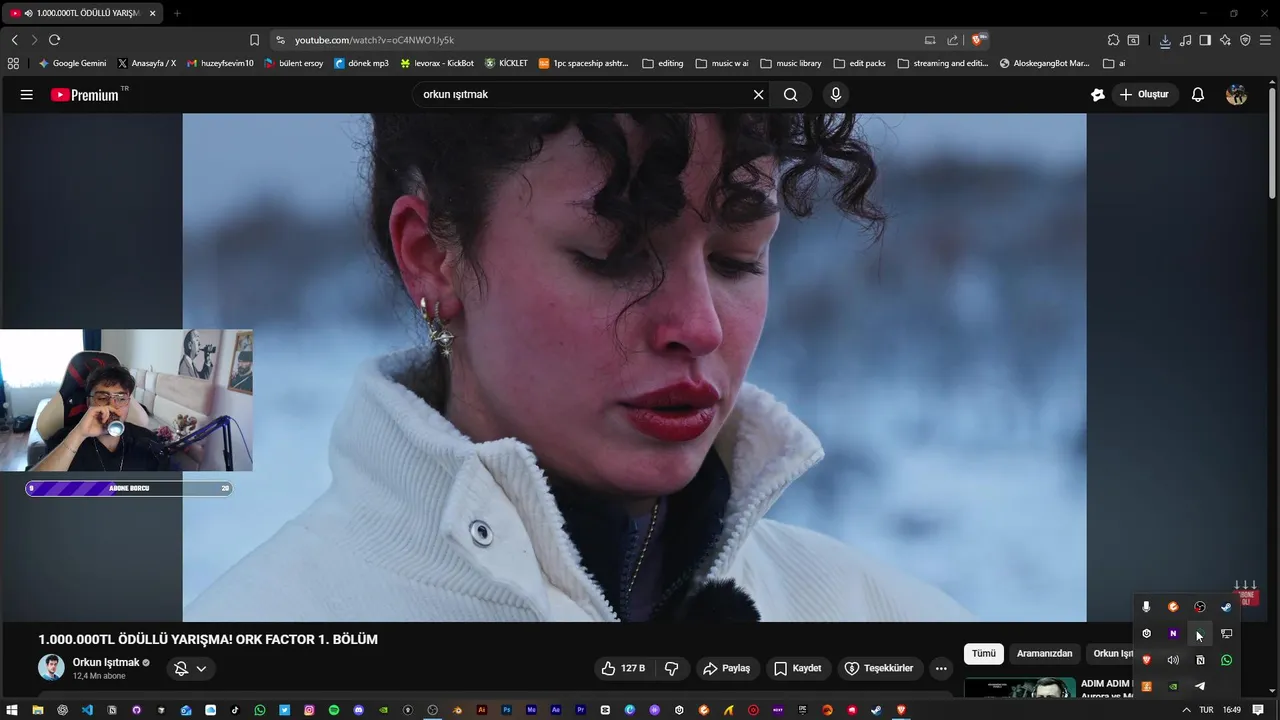
Task: Open the Brave main menu
Action: [1265, 40]
